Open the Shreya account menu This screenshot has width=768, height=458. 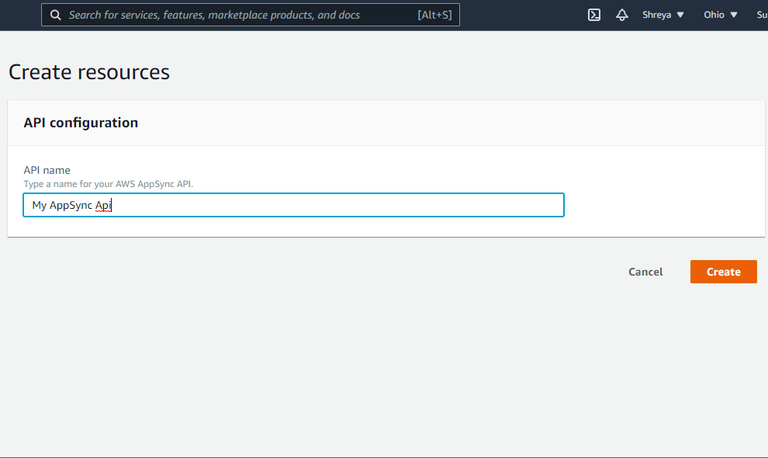click(658, 15)
